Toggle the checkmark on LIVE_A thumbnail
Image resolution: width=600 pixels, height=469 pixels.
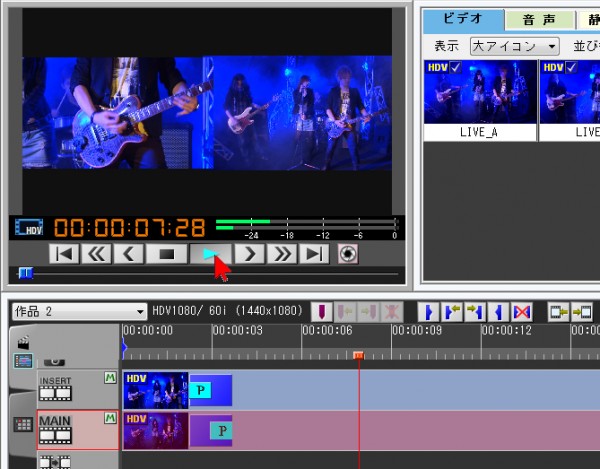pyautogui.click(x=456, y=67)
